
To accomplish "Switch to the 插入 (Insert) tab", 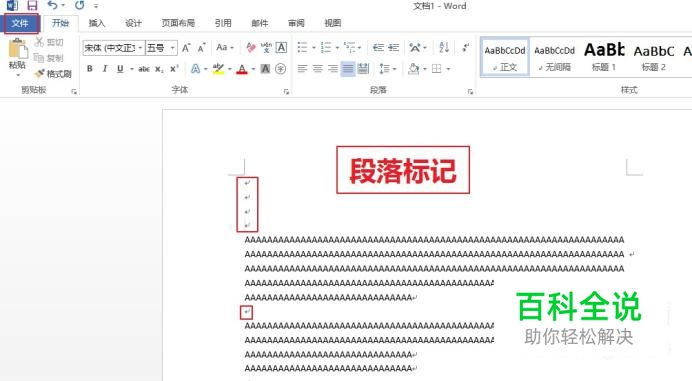I will (97, 23).
